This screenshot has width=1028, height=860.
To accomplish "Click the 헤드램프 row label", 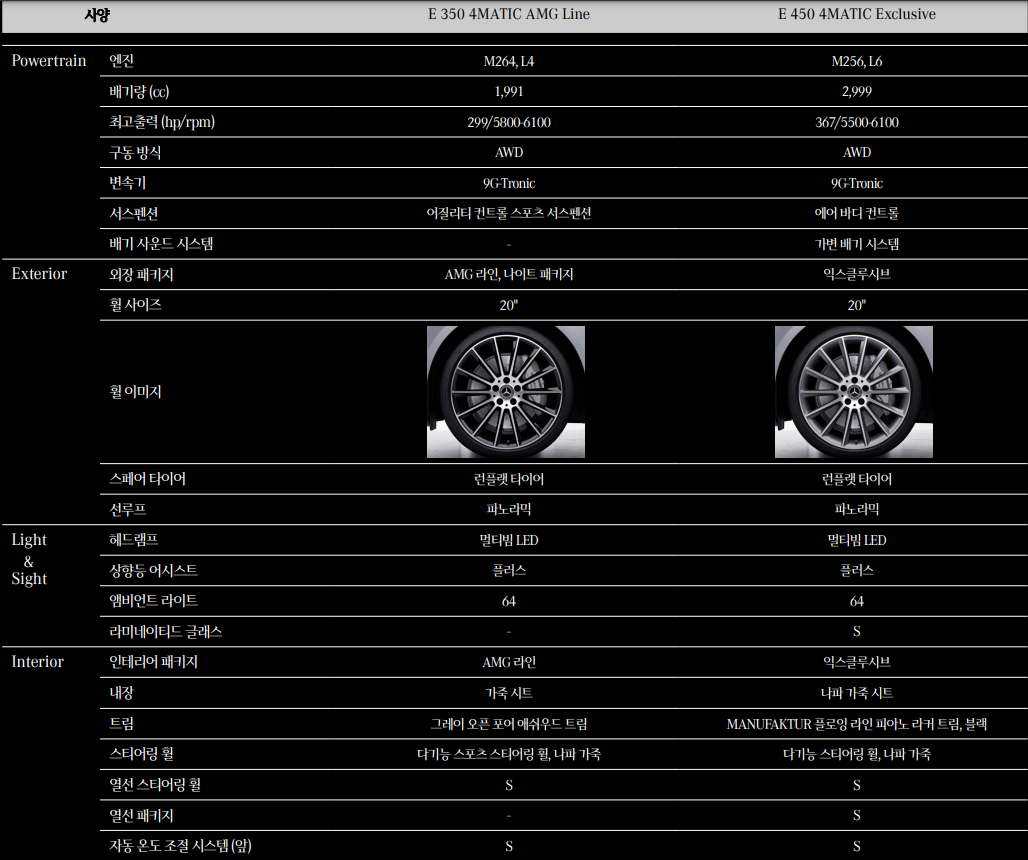I will tap(133, 540).
